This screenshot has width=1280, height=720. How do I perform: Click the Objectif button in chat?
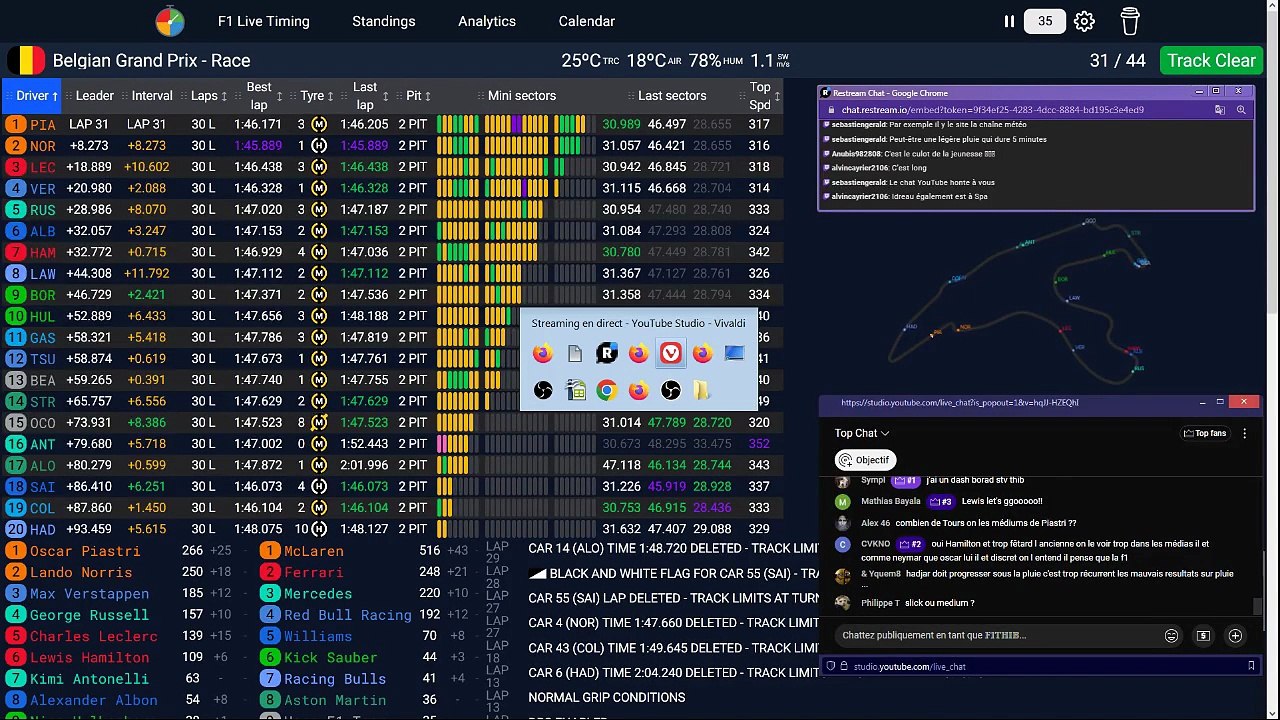click(865, 460)
